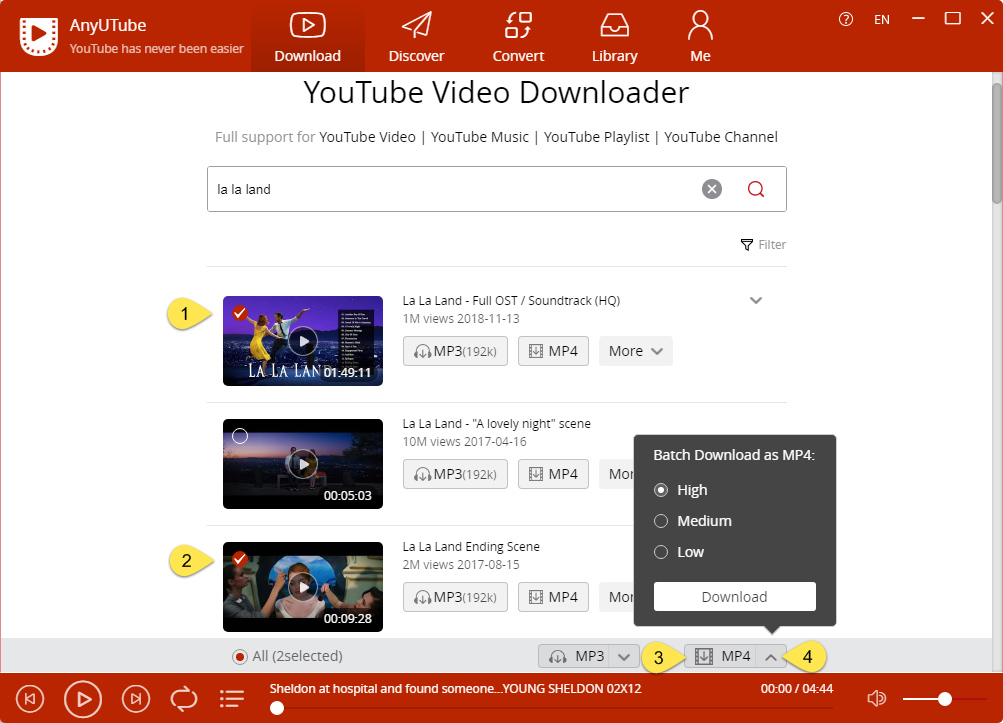The image size is (1003, 723).
Task: Download 'A lovely night' scene as MP4
Action: (553, 474)
